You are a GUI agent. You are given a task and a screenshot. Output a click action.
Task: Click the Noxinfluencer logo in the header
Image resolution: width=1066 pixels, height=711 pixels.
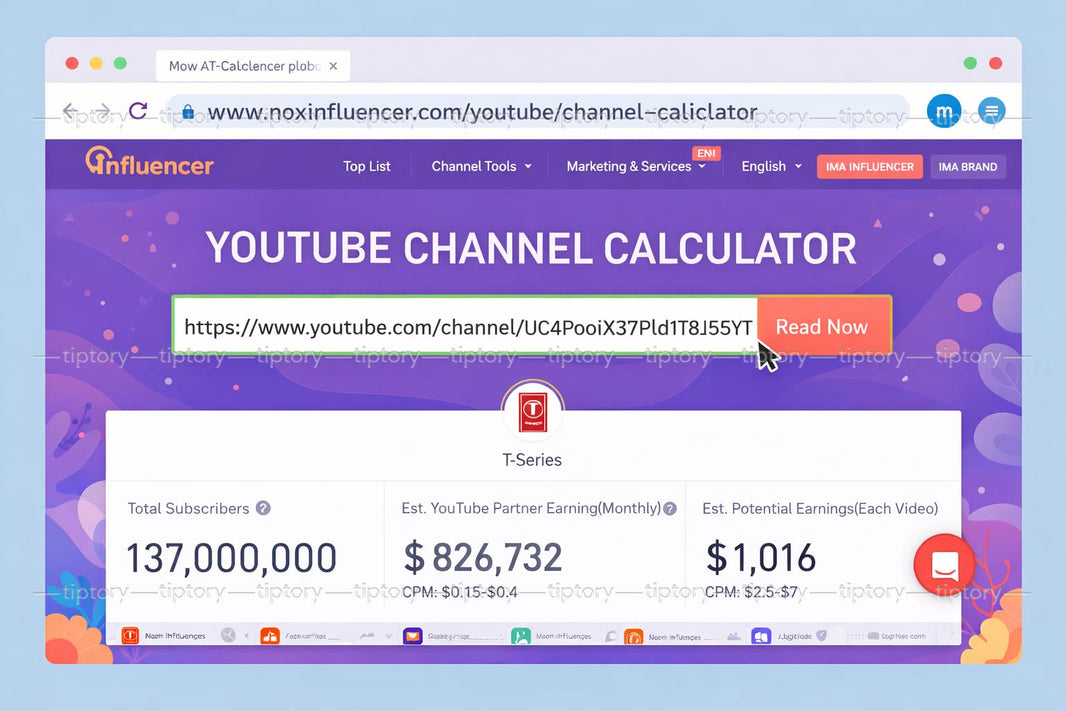148,163
